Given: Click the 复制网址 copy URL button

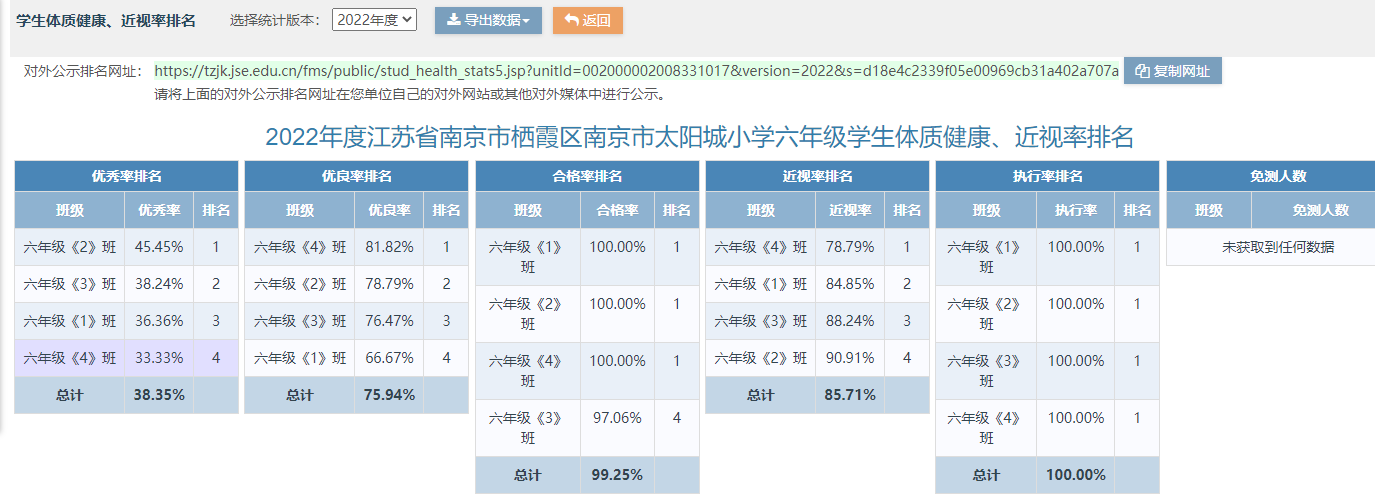Looking at the screenshot, I should [x=1173, y=71].
